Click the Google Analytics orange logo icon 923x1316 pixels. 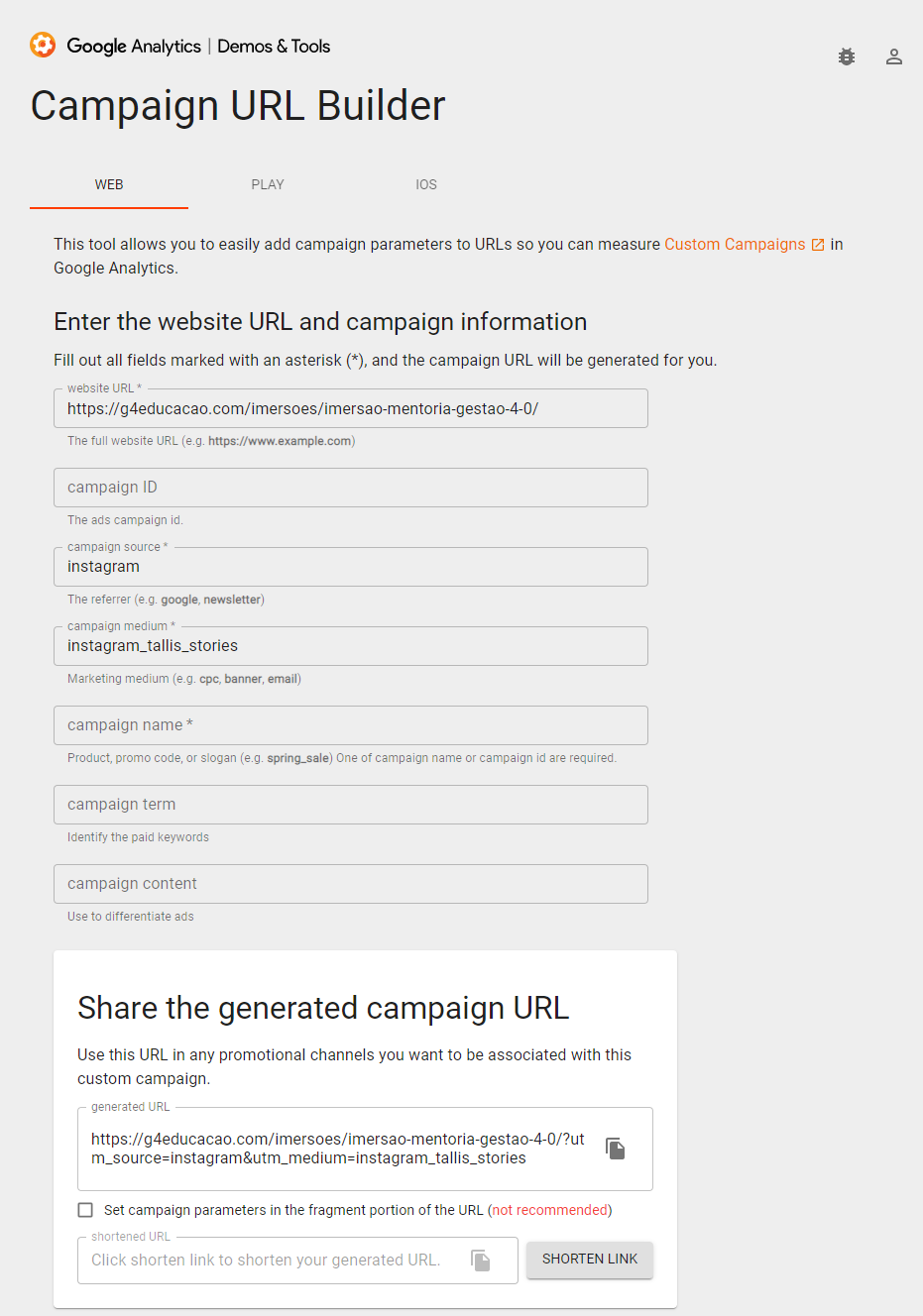tap(43, 45)
